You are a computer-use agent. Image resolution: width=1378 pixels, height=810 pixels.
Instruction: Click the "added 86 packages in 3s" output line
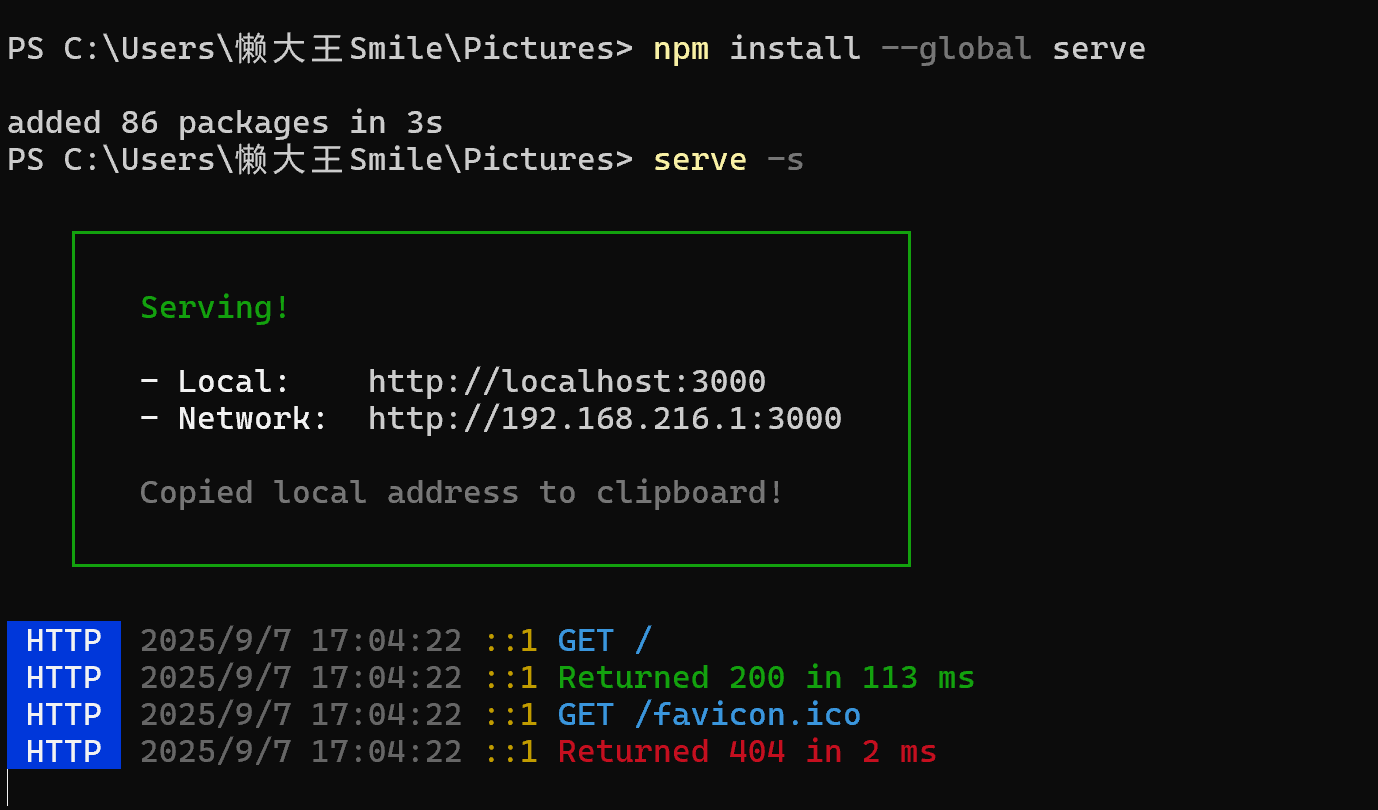click(x=225, y=123)
